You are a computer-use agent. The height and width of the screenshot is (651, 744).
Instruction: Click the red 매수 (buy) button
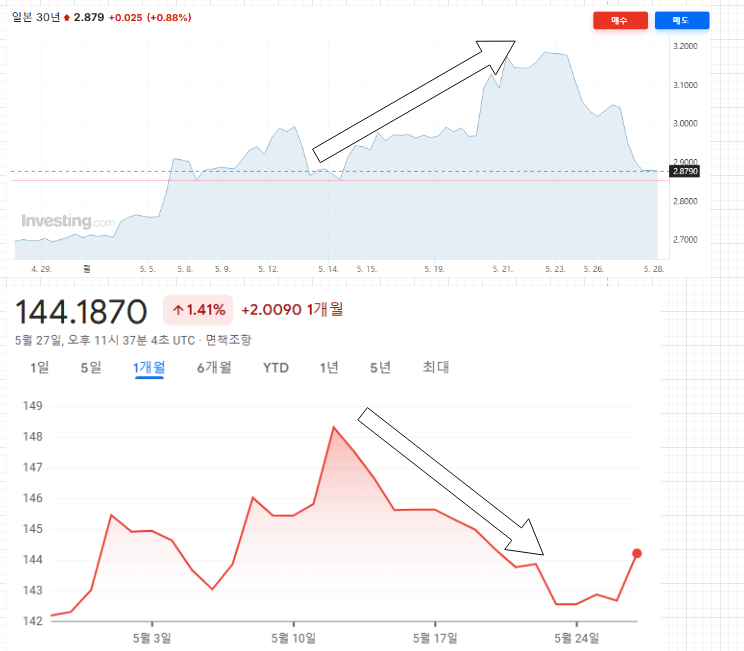click(620, 20)
